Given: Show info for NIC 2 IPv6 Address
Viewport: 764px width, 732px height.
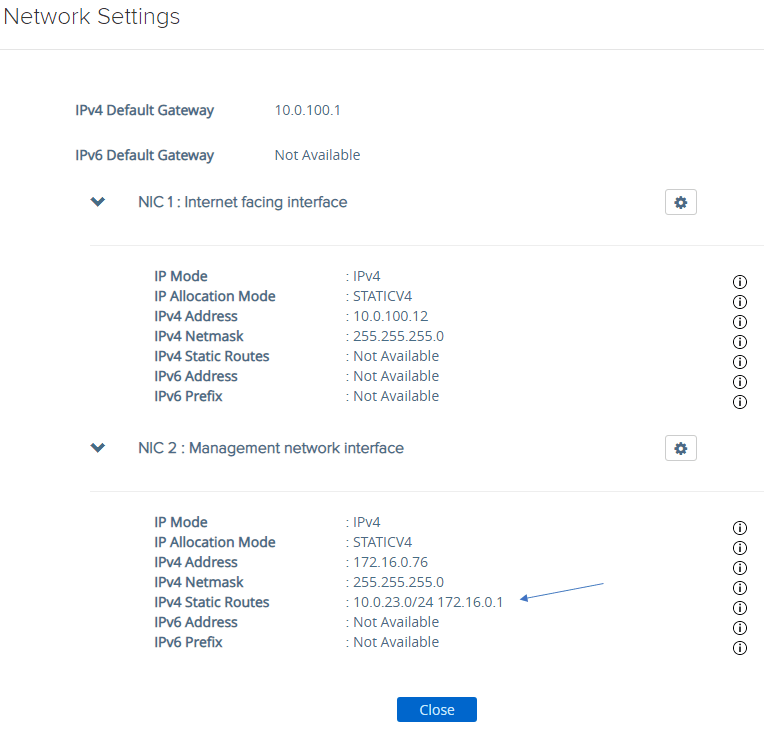Looking at the screenshot, I should coord(740,628).
